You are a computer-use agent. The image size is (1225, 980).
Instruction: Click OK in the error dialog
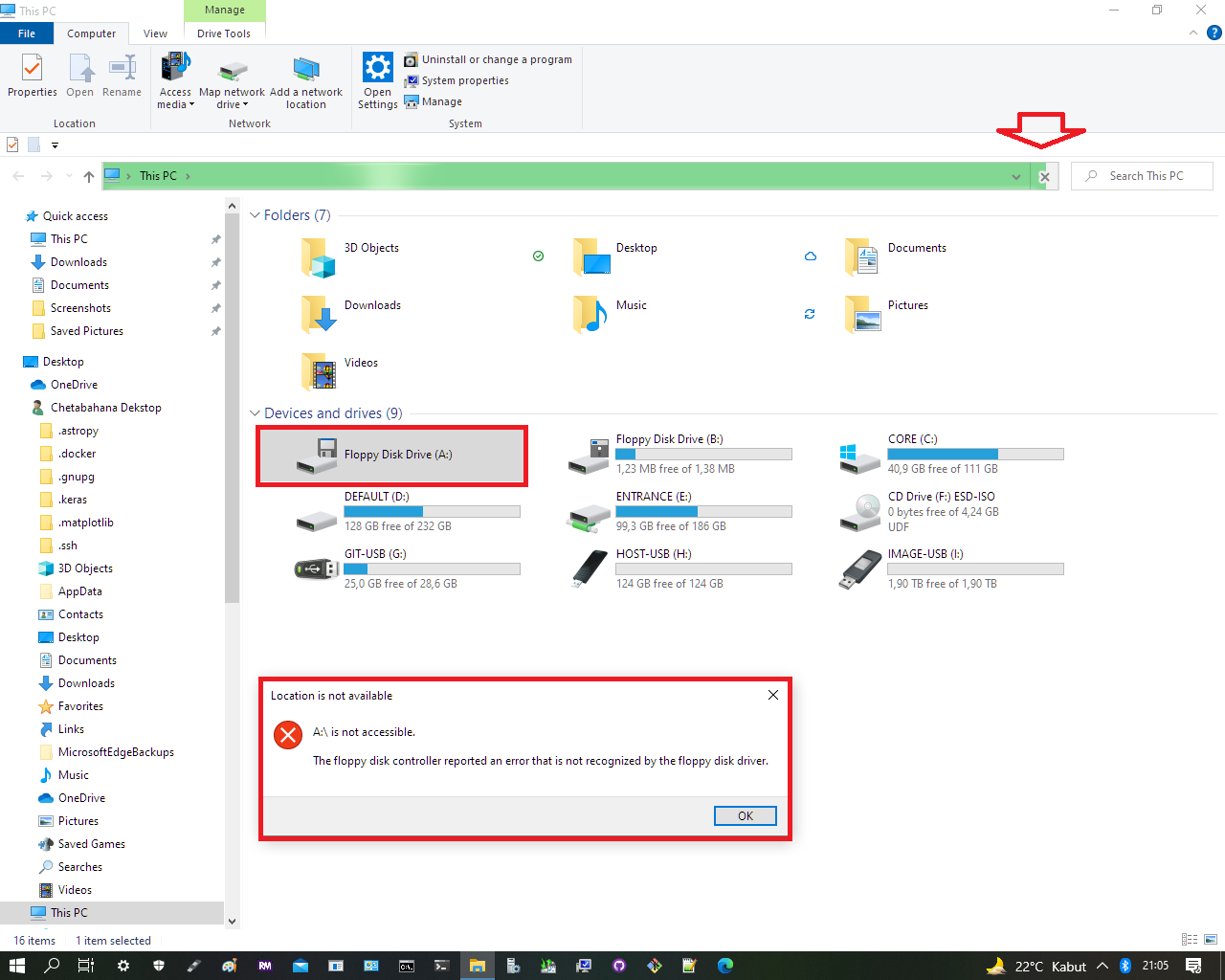(x=746, y=816)
